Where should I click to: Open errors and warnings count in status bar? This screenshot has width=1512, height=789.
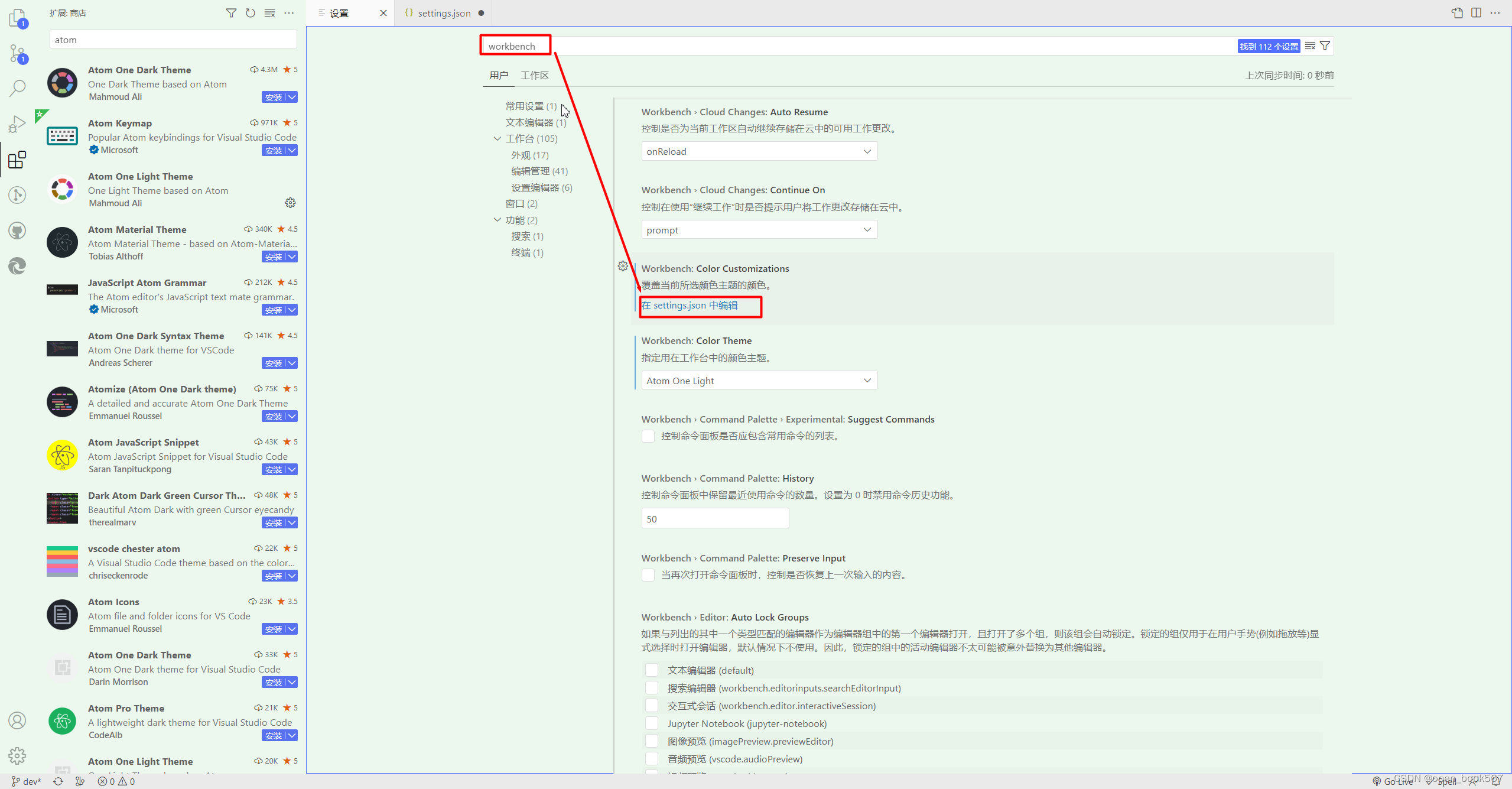(x=116, y=781)
